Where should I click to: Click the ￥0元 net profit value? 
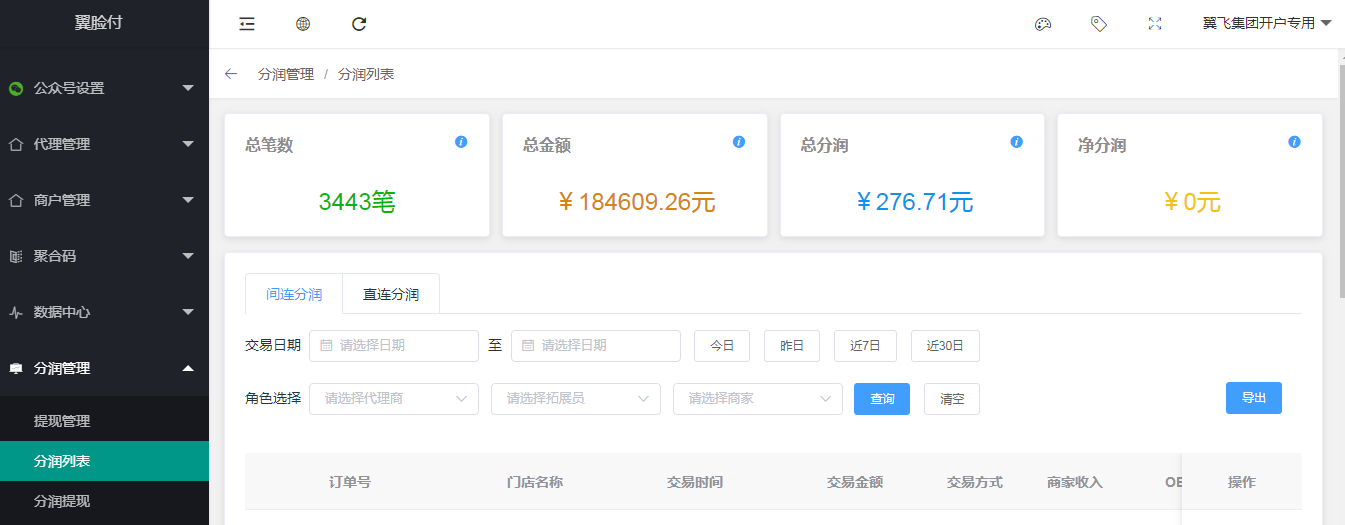(x=1190, y=202)
